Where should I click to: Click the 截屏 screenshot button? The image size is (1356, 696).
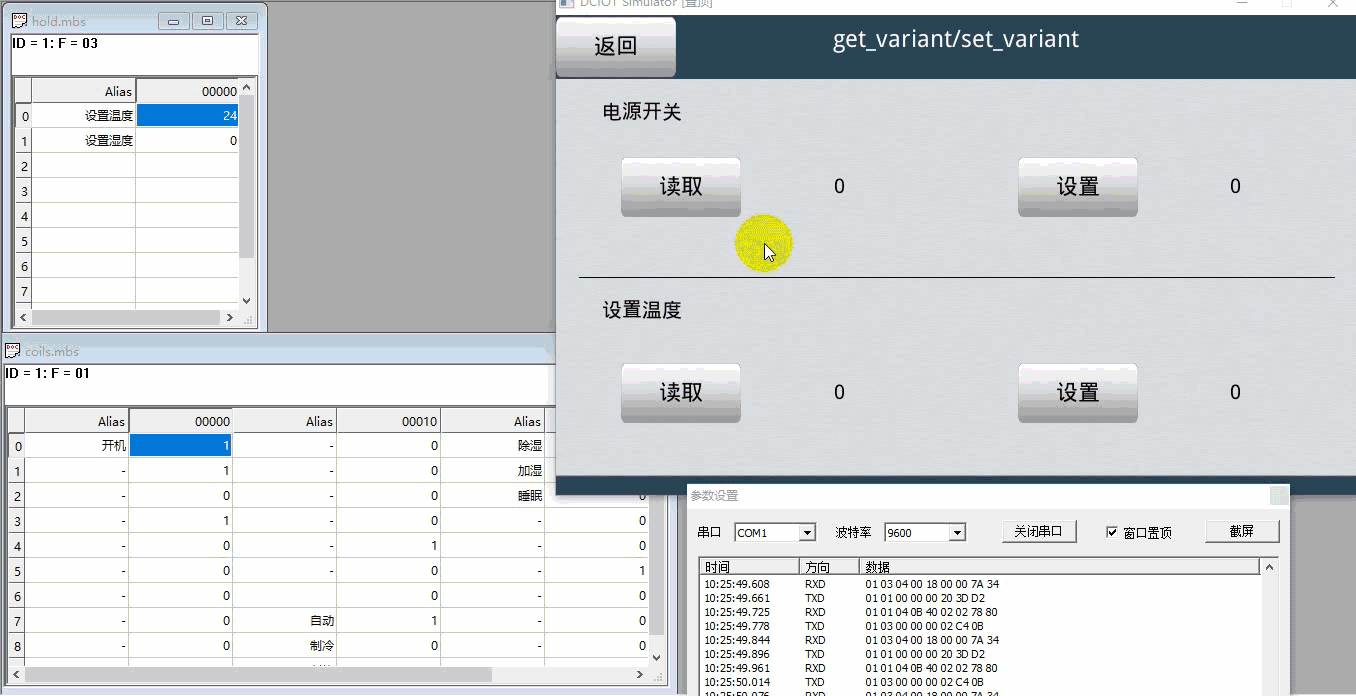(x=1242, y=531)
